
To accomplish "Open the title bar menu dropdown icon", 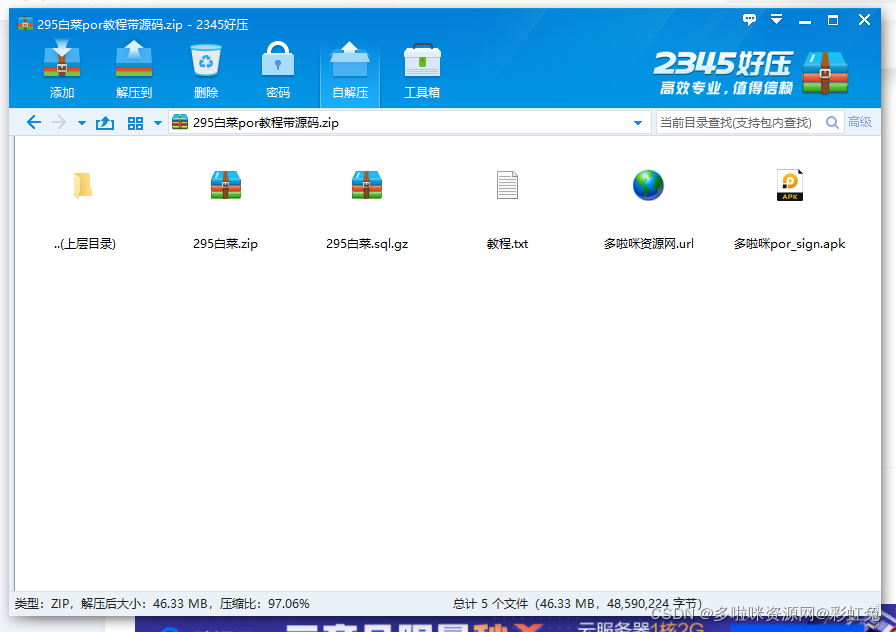I will (777, 20).
